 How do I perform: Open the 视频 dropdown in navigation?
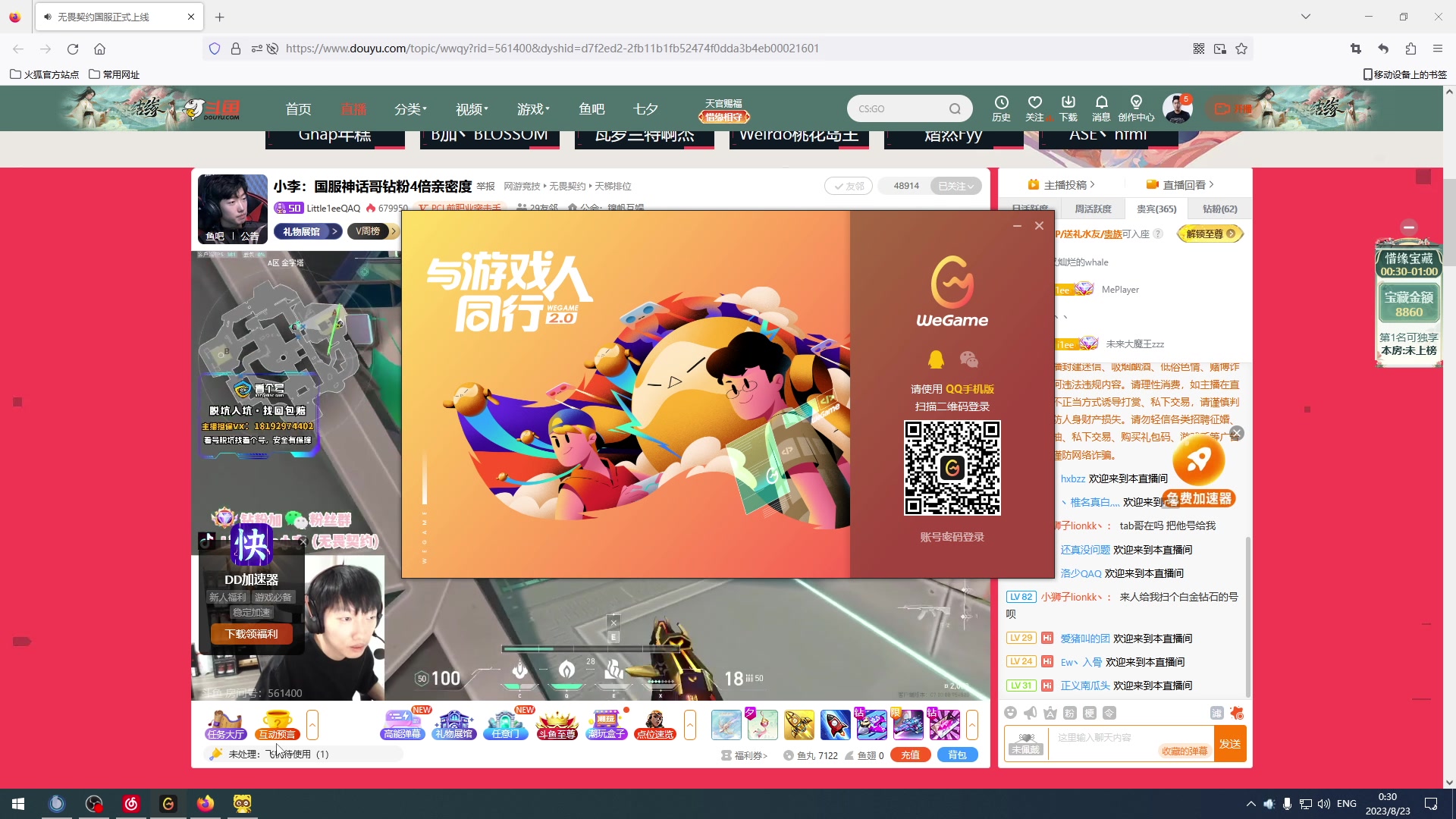(x=472, y=108)
